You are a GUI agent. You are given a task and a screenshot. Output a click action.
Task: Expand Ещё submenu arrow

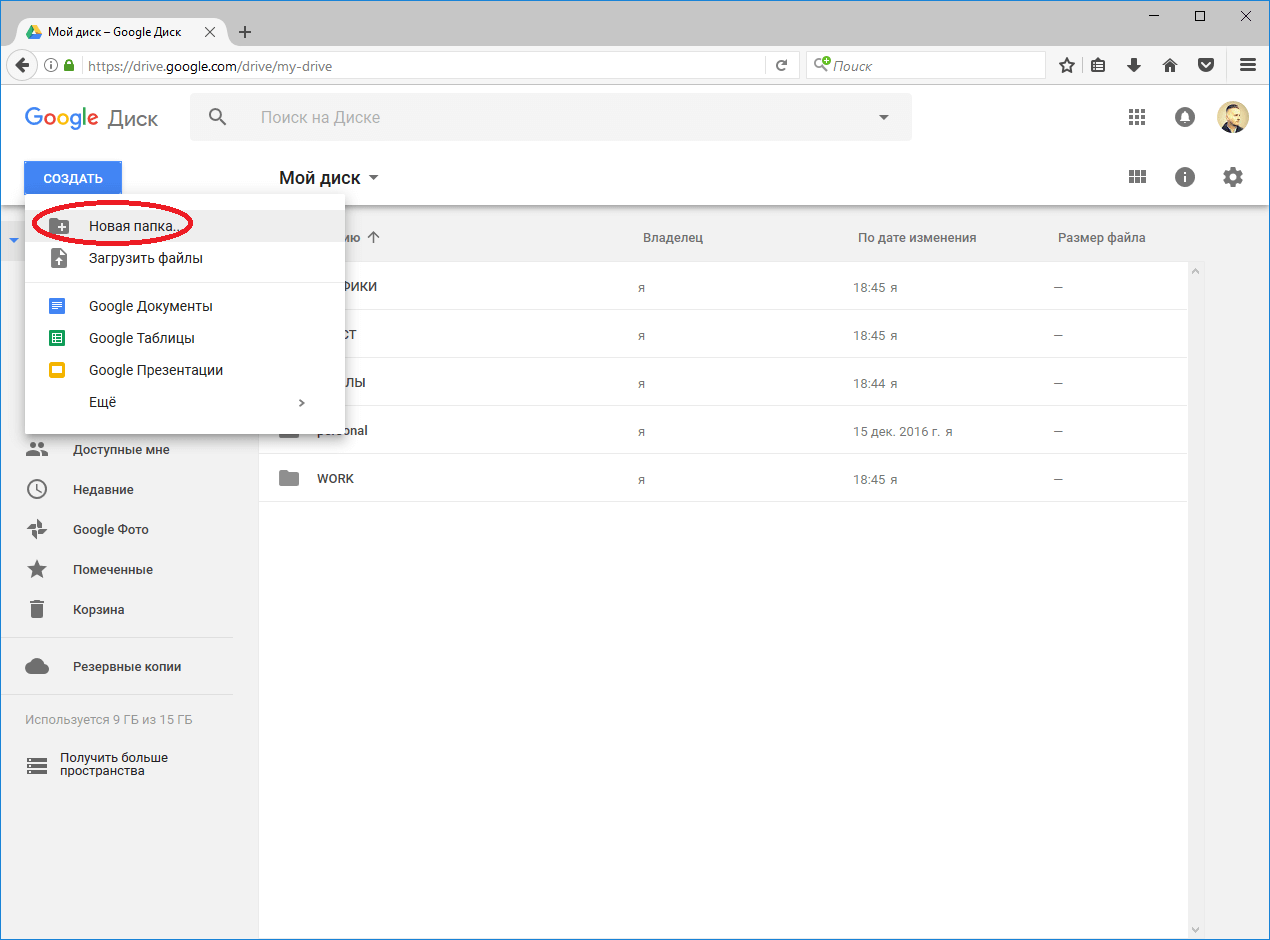302,403
